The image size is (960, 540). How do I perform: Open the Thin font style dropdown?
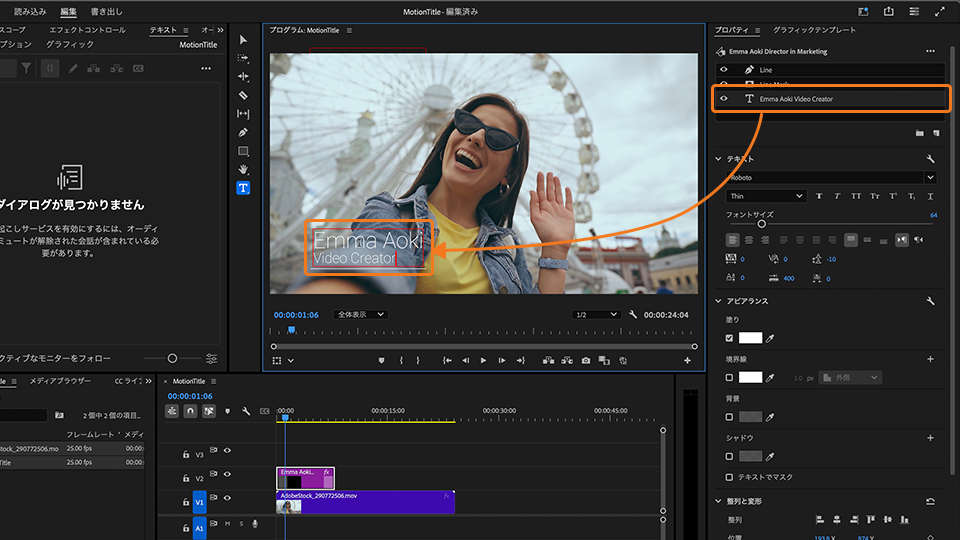766,196
